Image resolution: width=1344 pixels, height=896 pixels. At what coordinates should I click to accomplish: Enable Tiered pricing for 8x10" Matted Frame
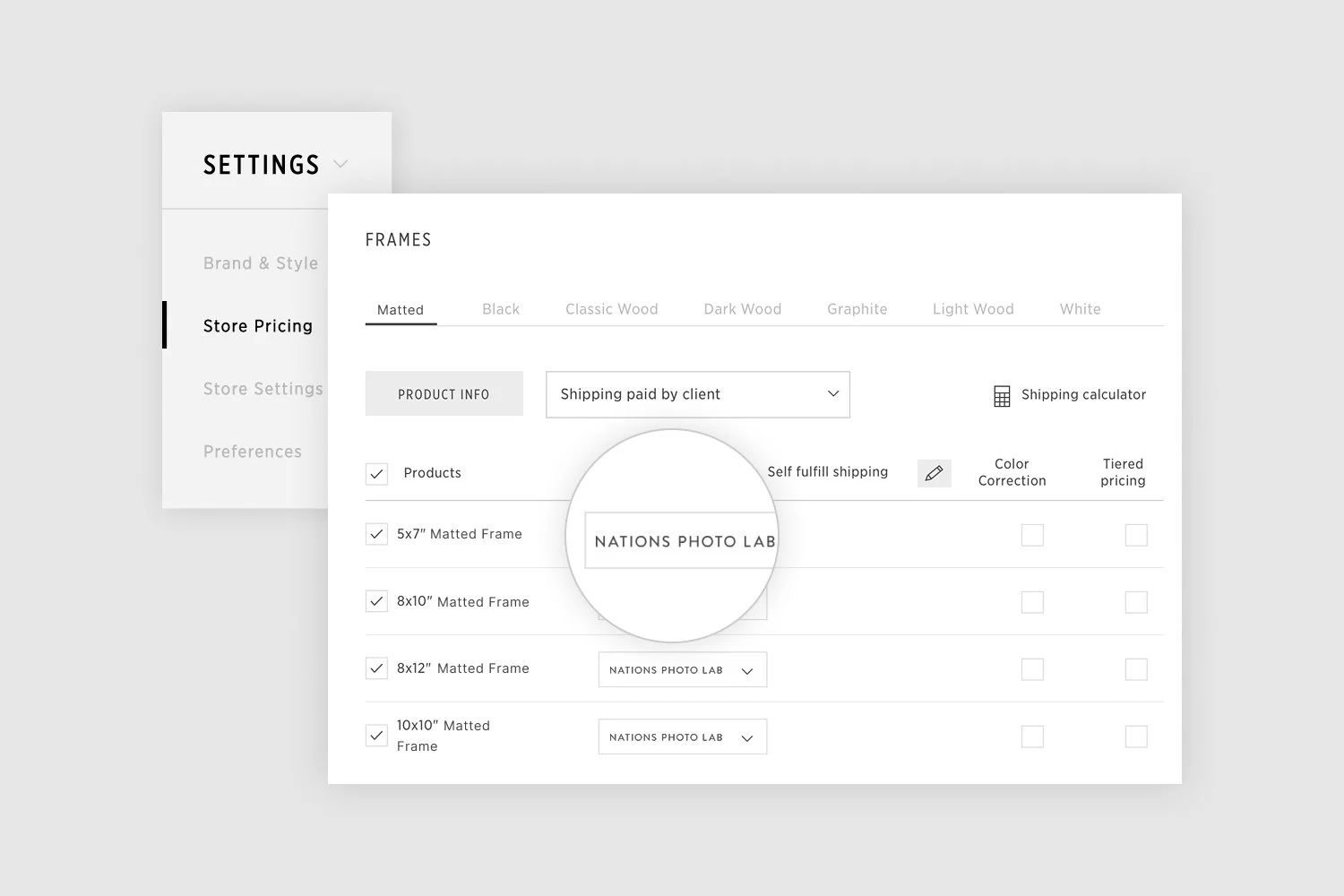pyautogui.click(x=1136, y=602)
